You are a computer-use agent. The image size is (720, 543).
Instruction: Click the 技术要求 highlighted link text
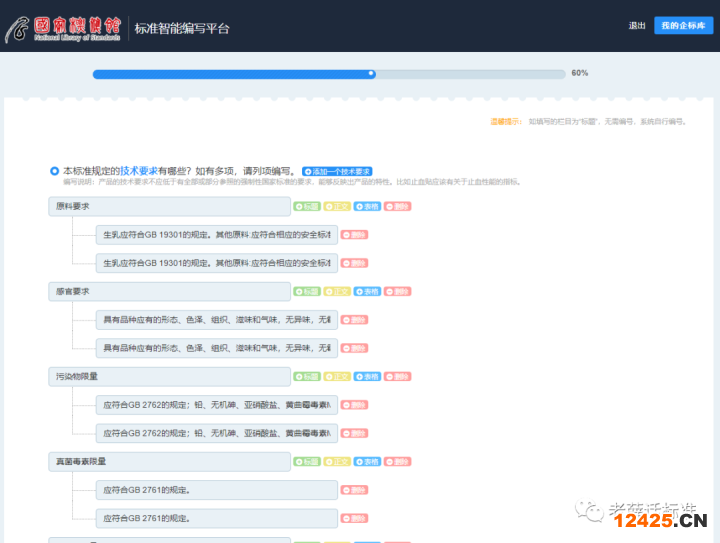[x=138, y=171]
